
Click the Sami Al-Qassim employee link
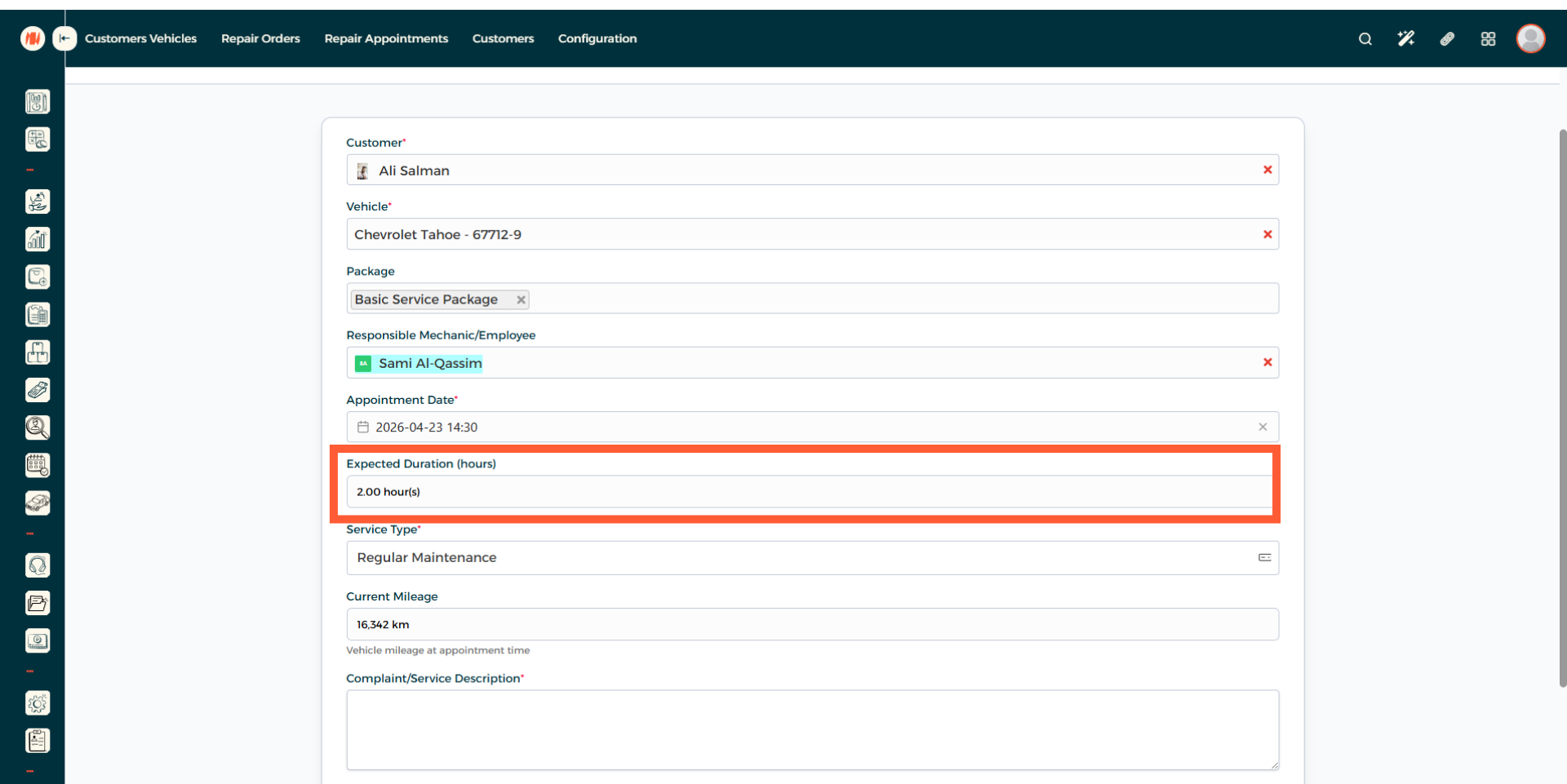point(430,363)
